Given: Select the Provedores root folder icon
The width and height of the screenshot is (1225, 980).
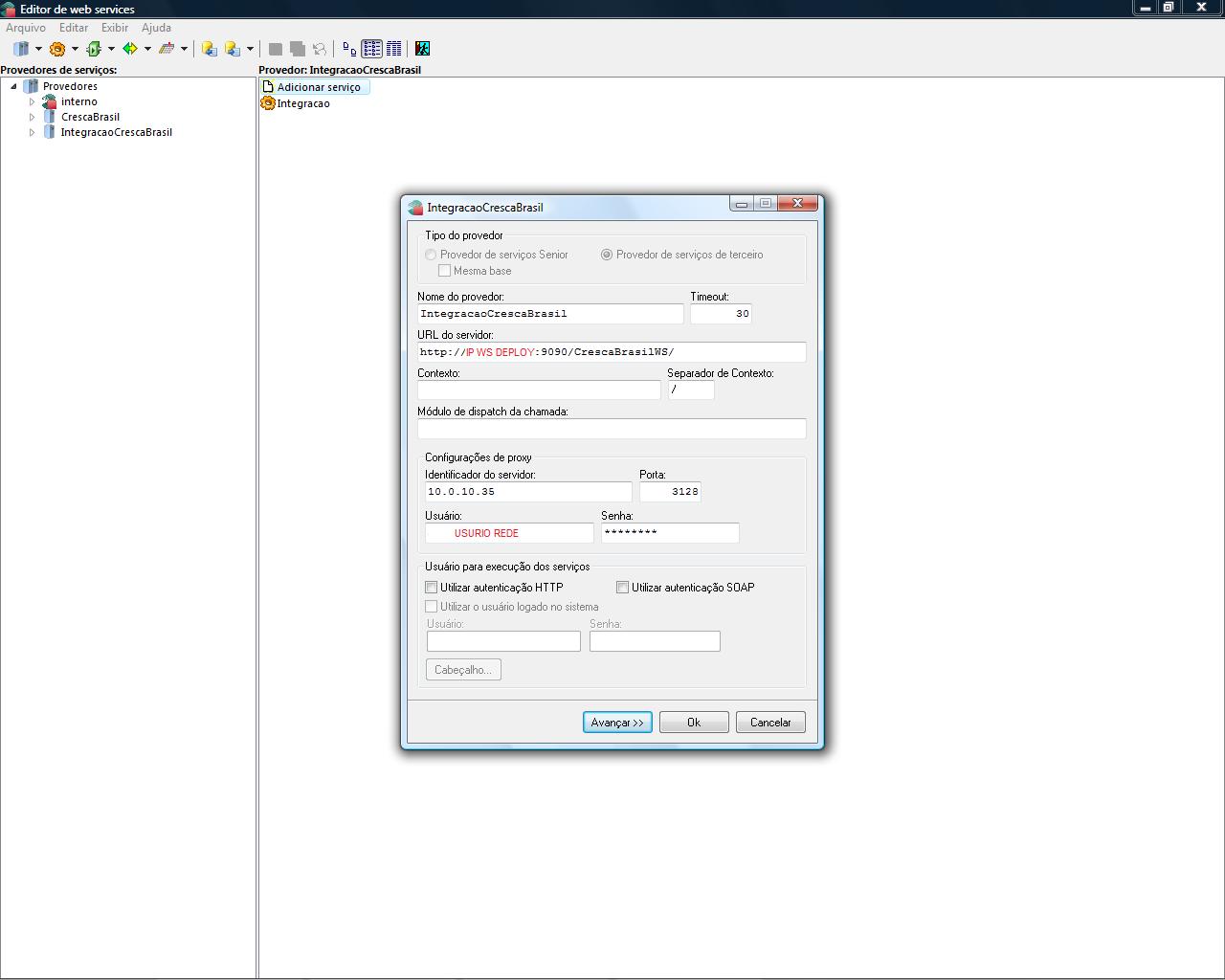Looking at the screenshot, I should pyautogui.click(x=31, y=86).
